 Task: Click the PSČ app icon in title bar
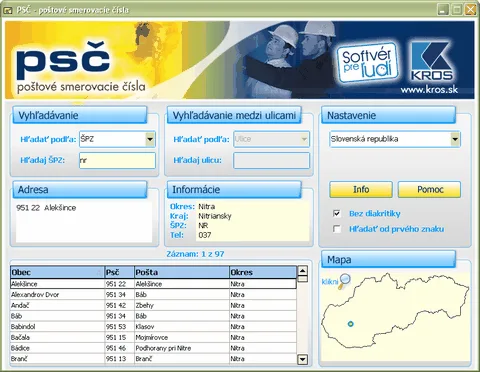coord(8,10)
